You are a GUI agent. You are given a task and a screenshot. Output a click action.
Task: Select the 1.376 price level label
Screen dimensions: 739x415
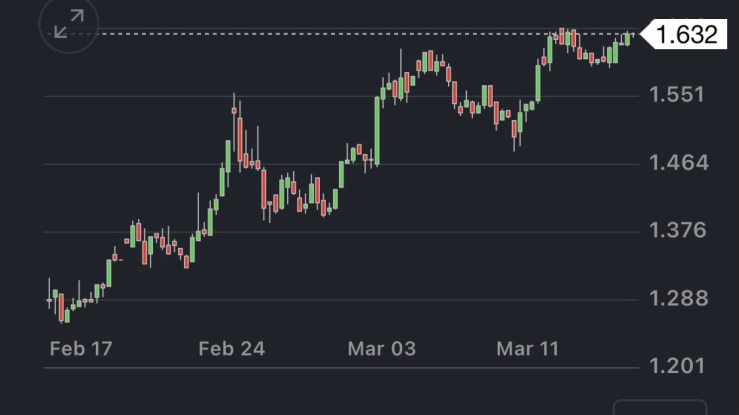pyautogui.click(x=677, y=231)
